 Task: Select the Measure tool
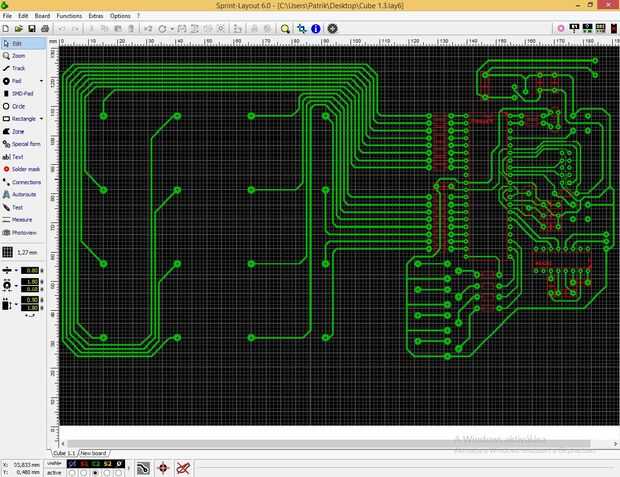(23, 220)
